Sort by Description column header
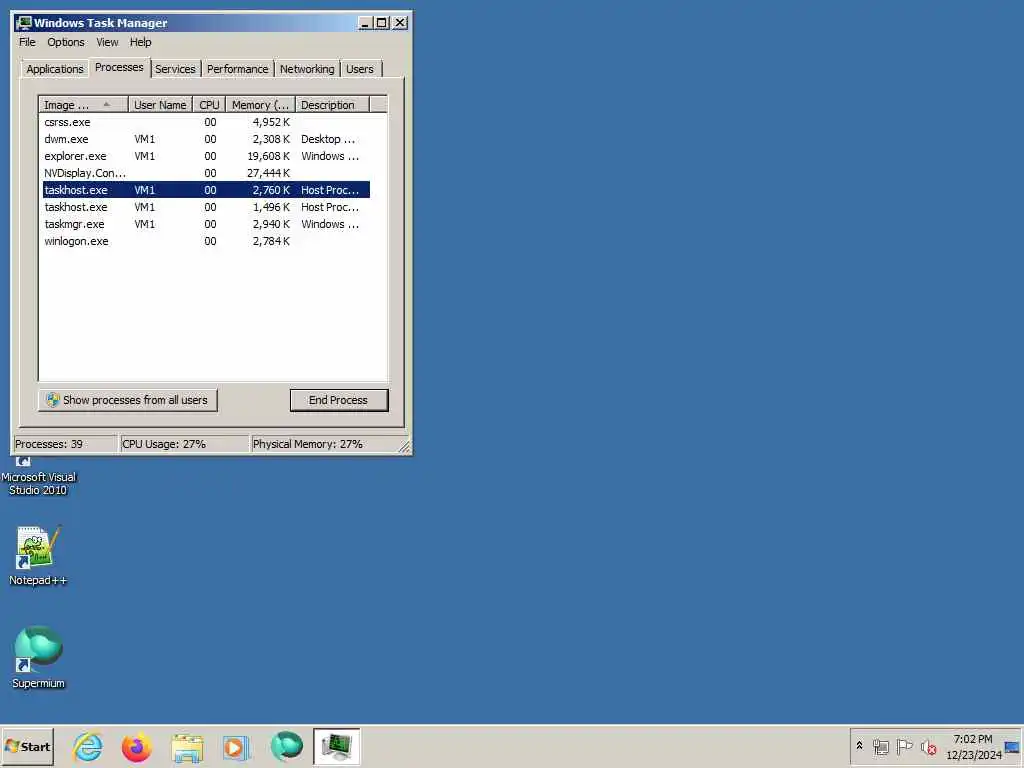The image size is (1024, 768). point(332,104)
